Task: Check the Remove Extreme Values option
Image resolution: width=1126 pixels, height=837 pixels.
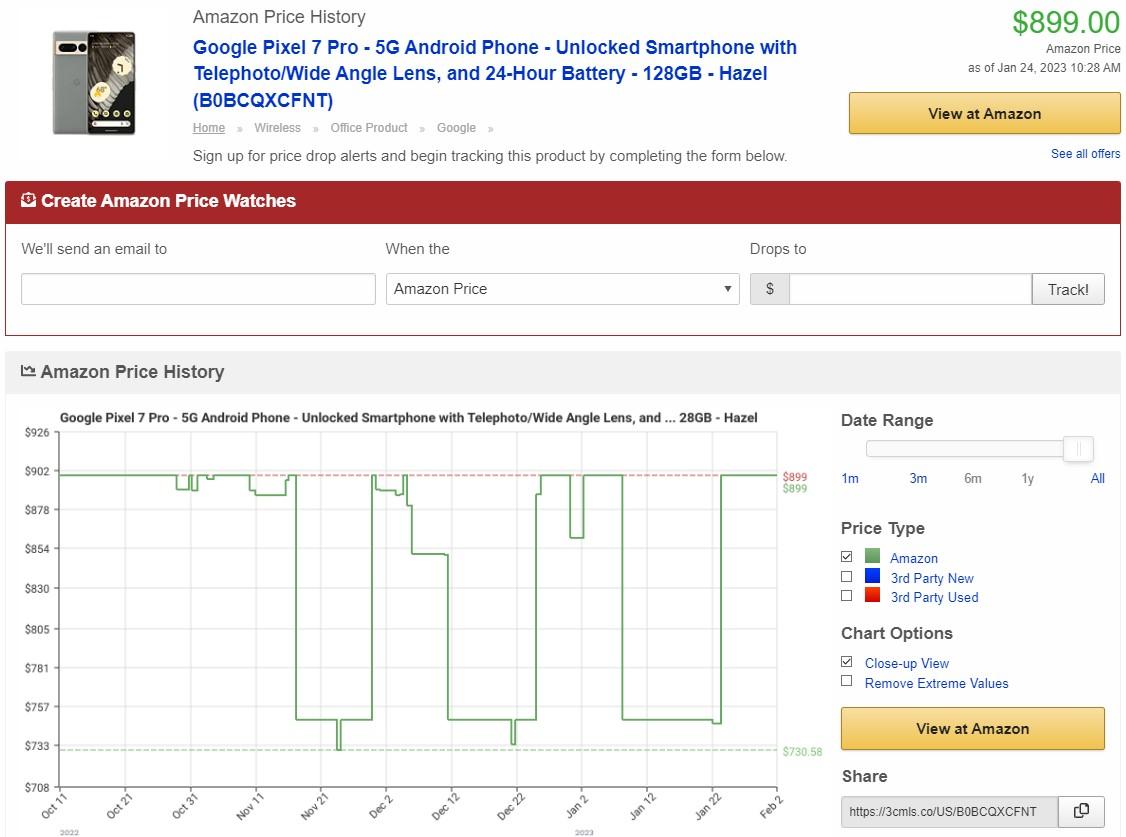Action: click(x=847, y=682)
